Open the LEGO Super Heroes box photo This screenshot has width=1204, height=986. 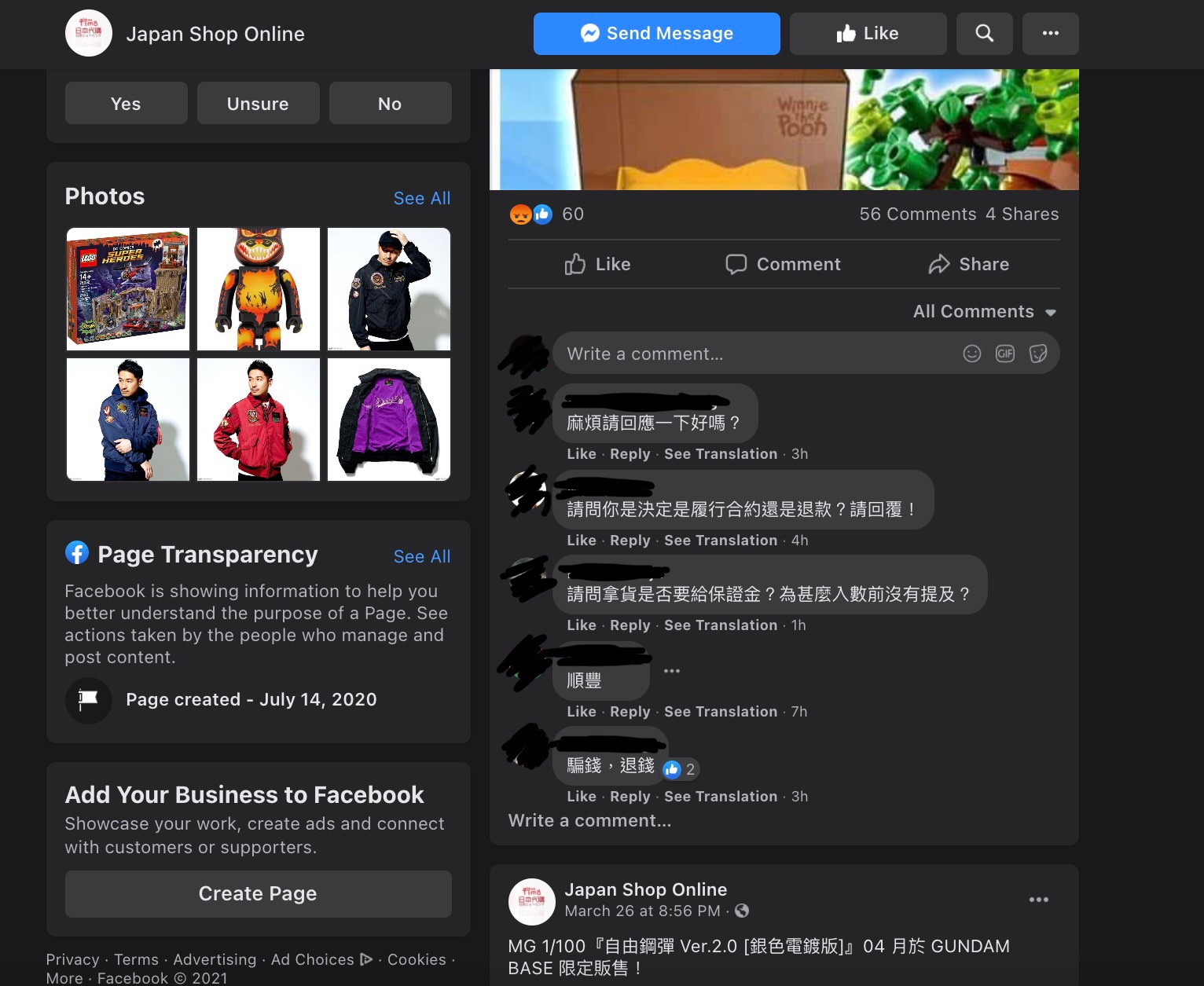pos(128,289)
